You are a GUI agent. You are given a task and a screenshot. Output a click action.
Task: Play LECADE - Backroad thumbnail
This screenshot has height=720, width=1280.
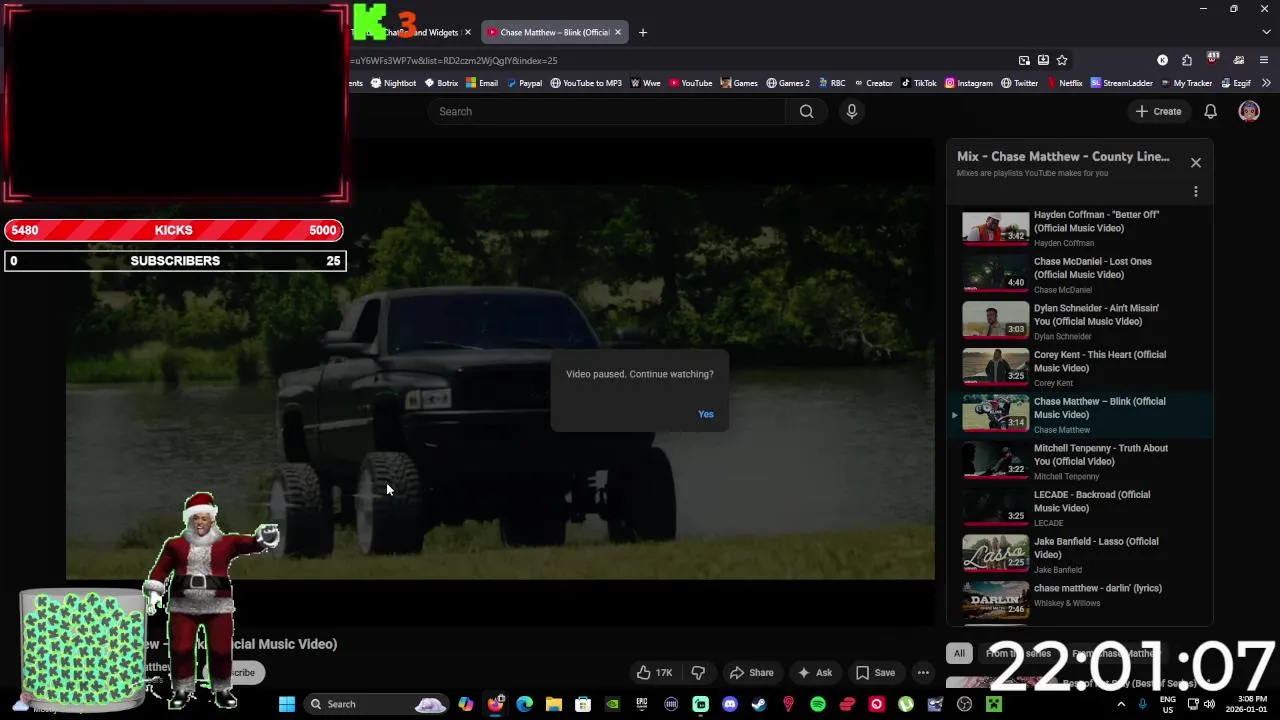point(995,508)
